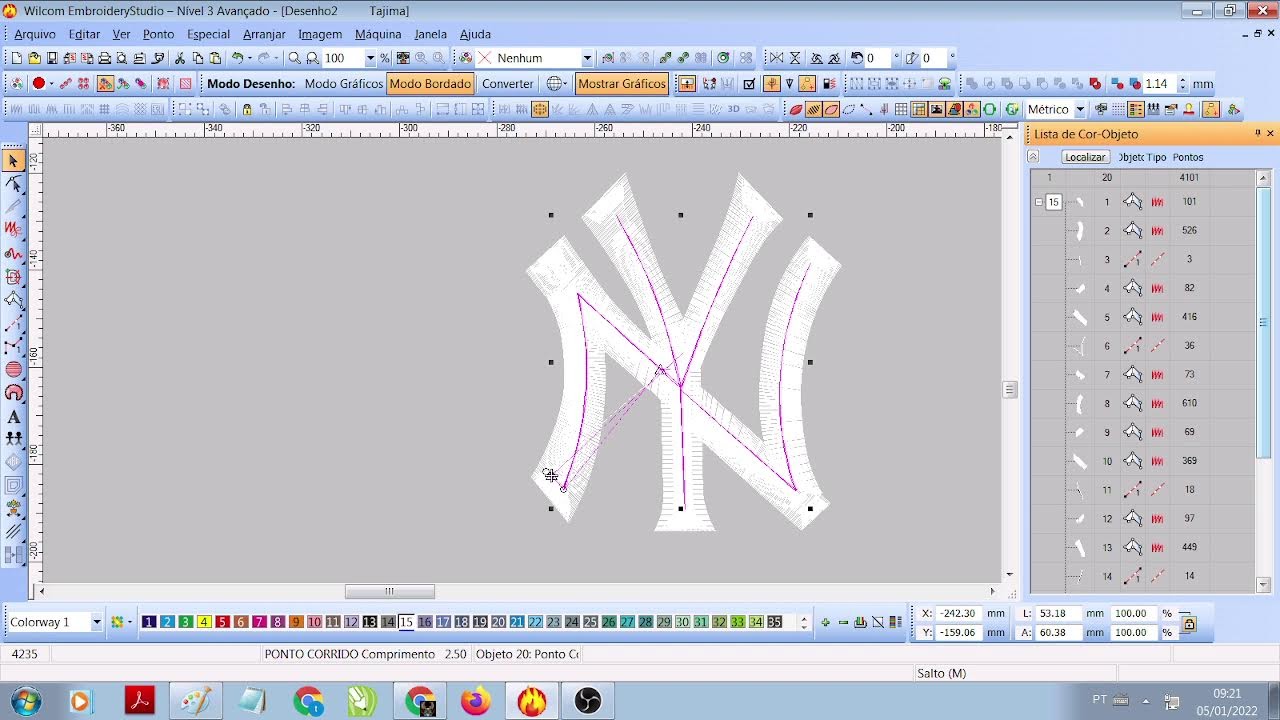
Task: Click the horizontal canvas scrollbar thumb
Action: tap(390, 591)
